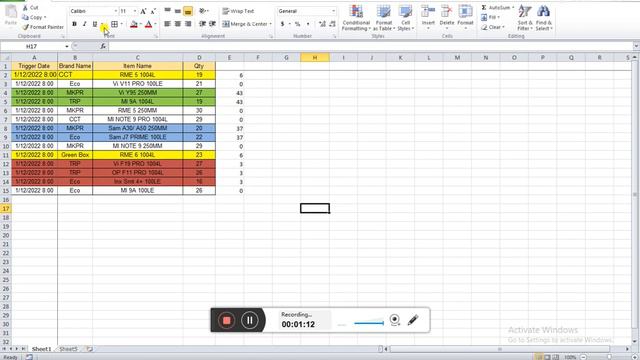This screenshot has width=640, height=360.
Task: Click Decrease Decimal icon
Action: pos(332,24)
